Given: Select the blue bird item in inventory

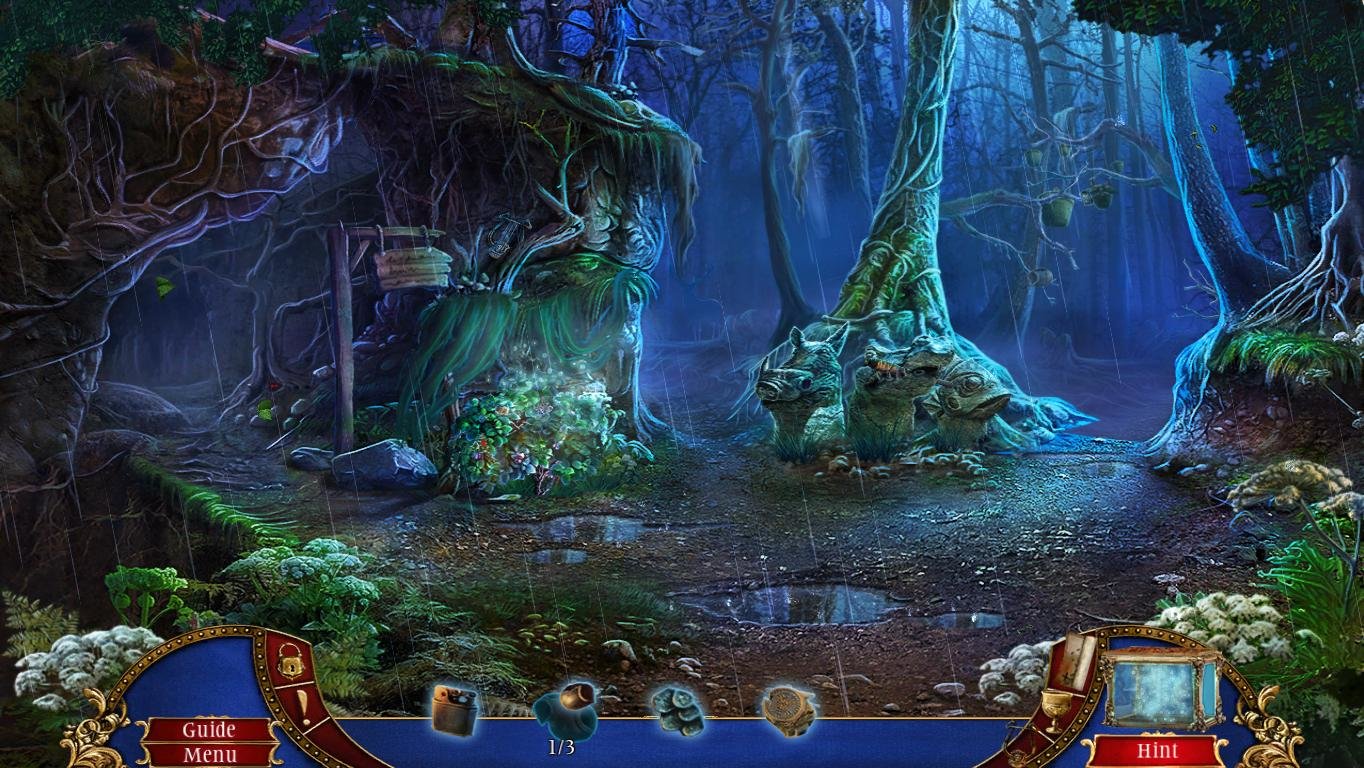Looking at the screenshot, I should [566, 710].
